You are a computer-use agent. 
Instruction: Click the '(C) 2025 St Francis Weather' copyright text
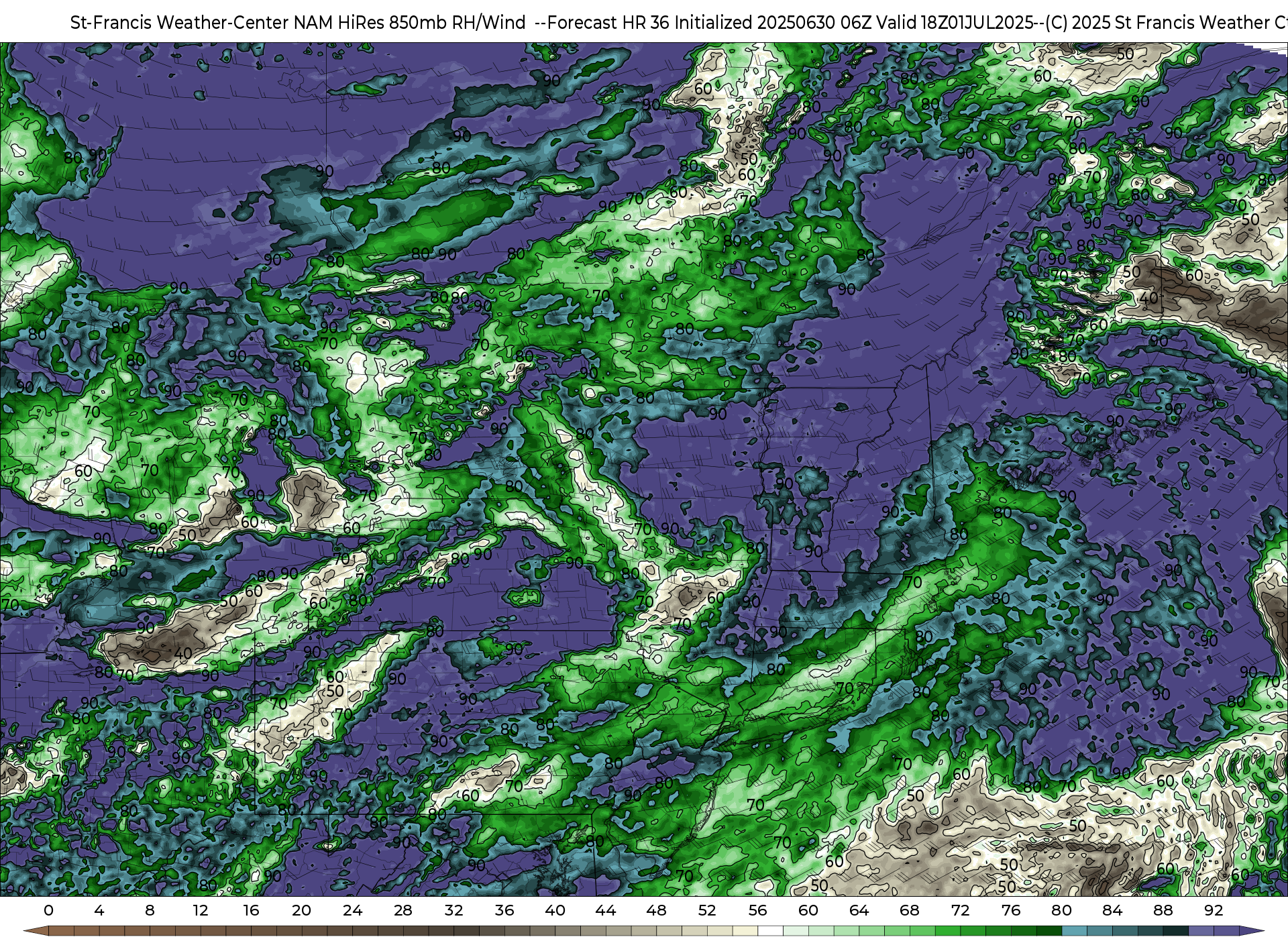point(1157,23)
